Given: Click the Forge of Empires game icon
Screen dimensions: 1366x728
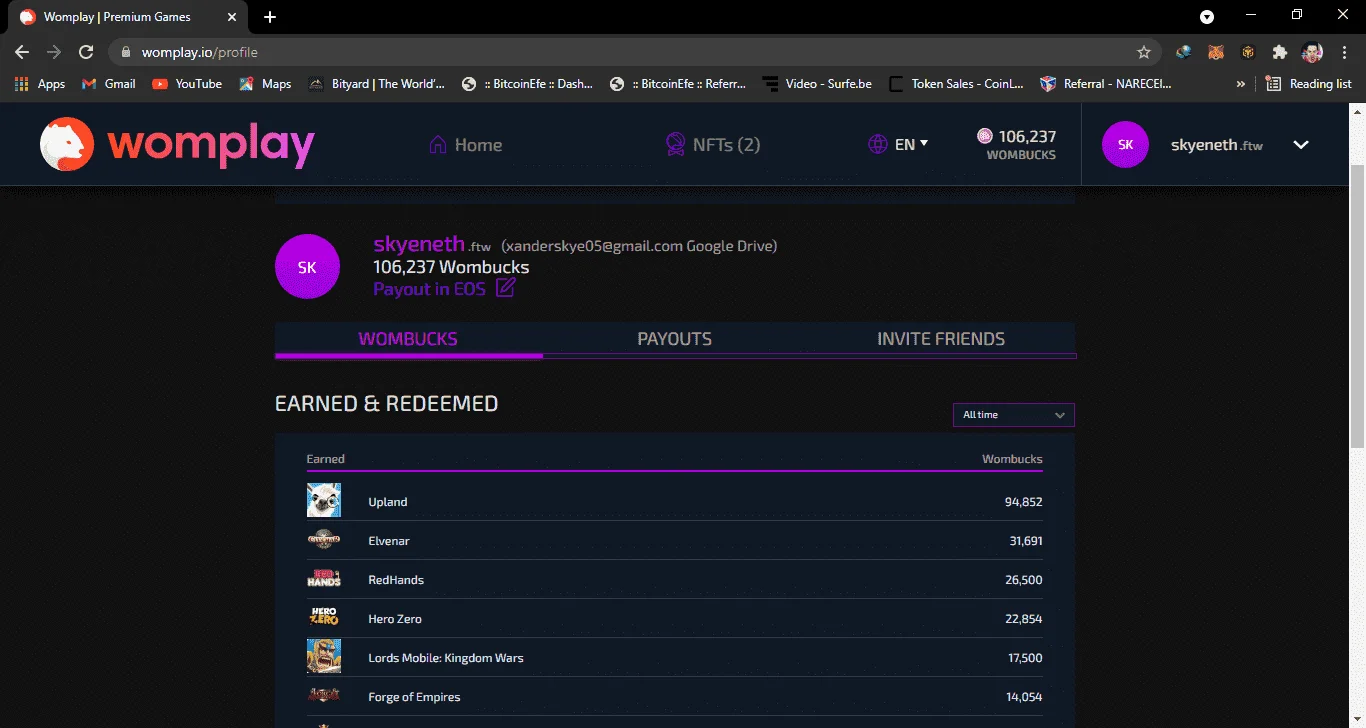Looking at the screenshot, I should click(x=324, y=696).
